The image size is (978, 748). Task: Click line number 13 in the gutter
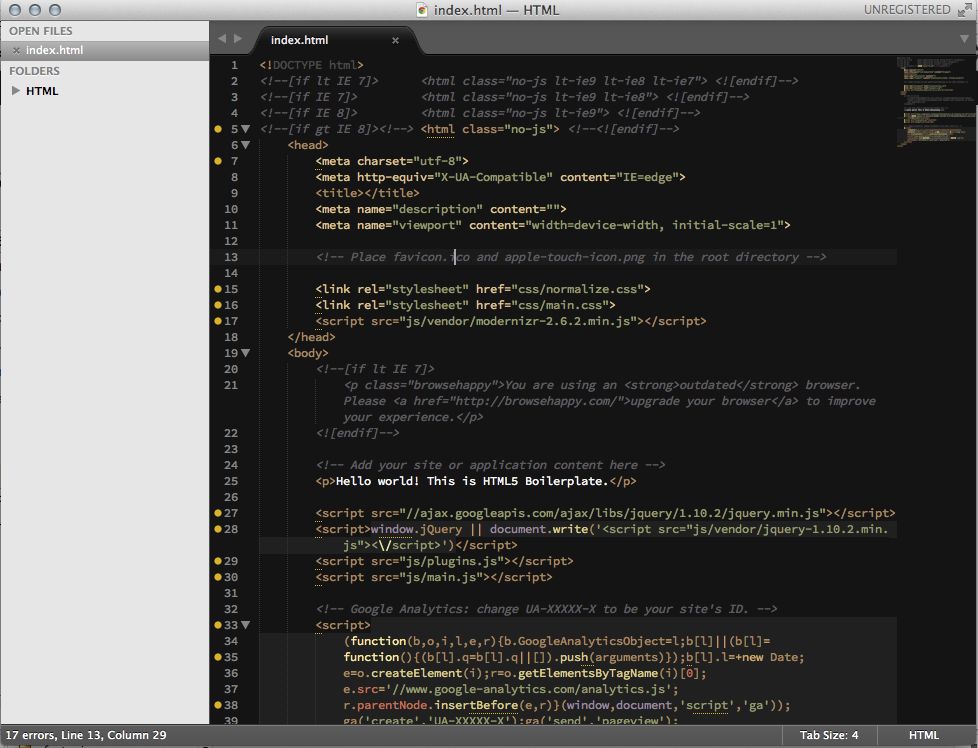point(231,257)
